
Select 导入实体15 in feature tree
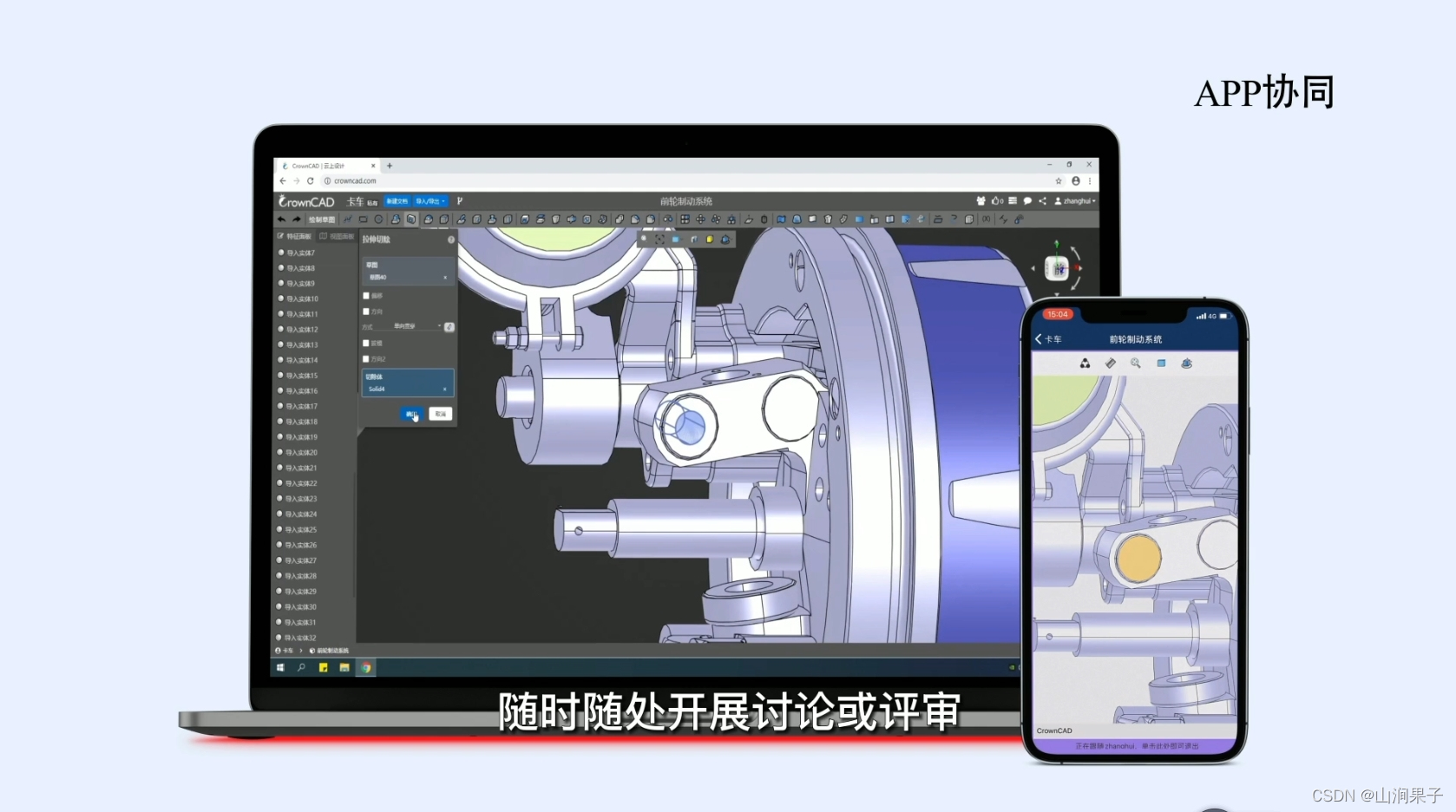303,376
